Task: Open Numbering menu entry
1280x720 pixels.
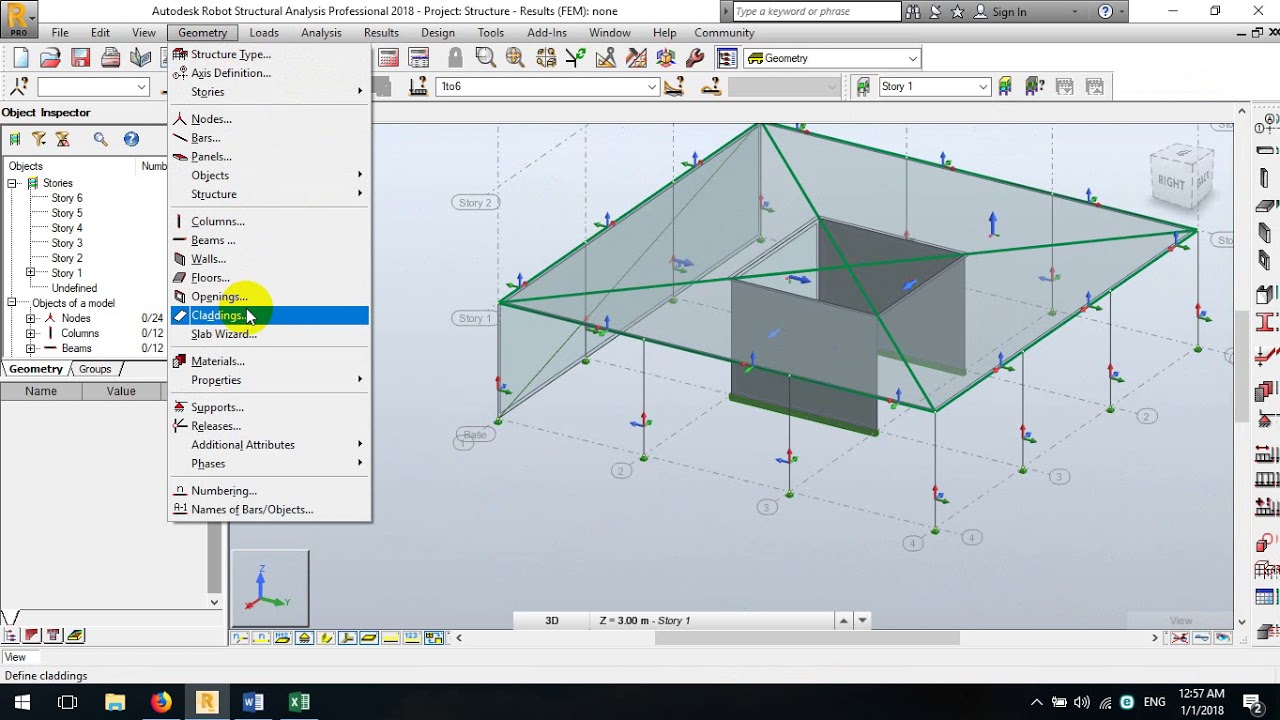Action: coord(270,491)
